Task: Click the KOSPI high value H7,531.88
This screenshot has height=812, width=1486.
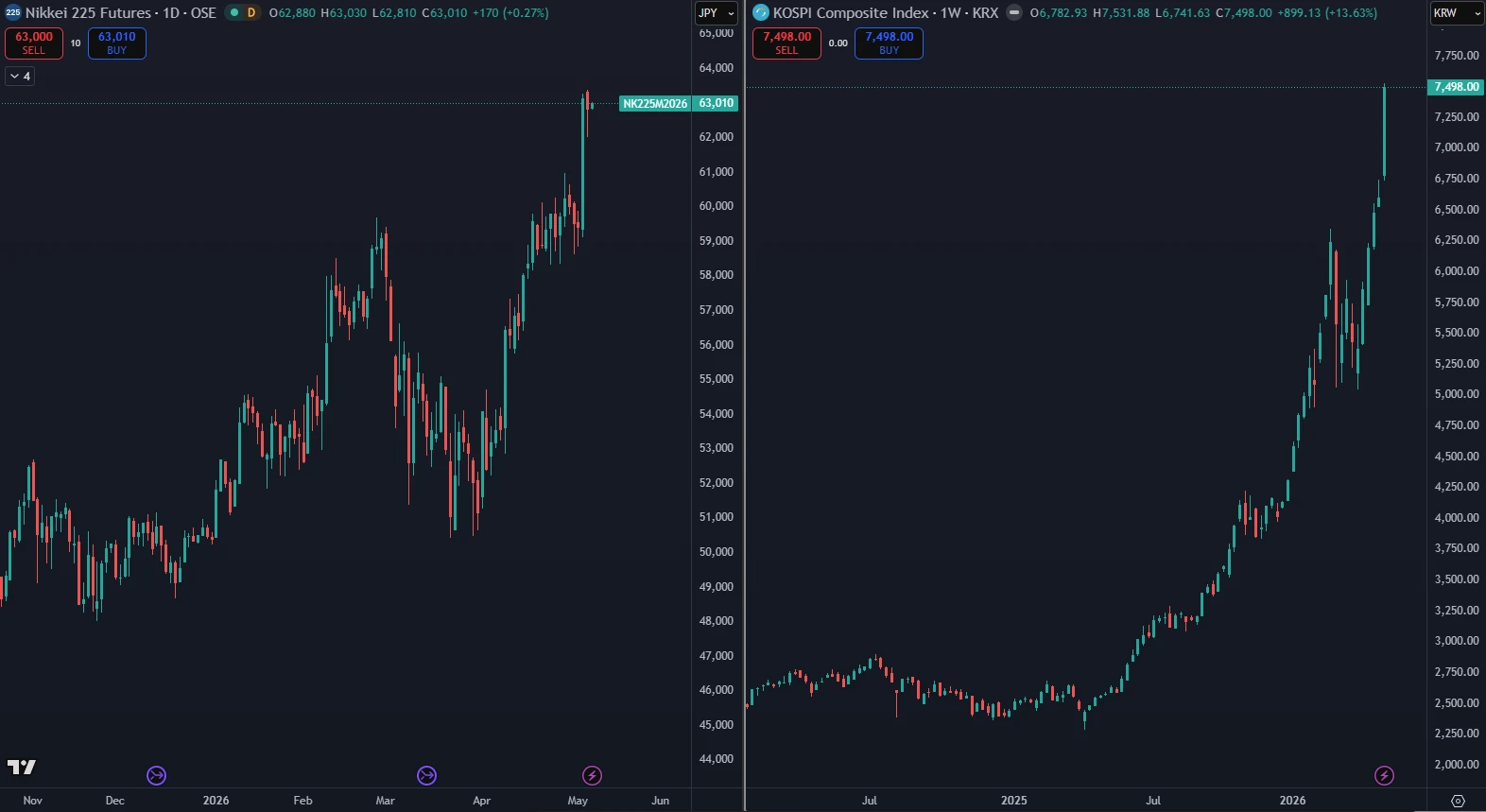Action: [1121, 13]
